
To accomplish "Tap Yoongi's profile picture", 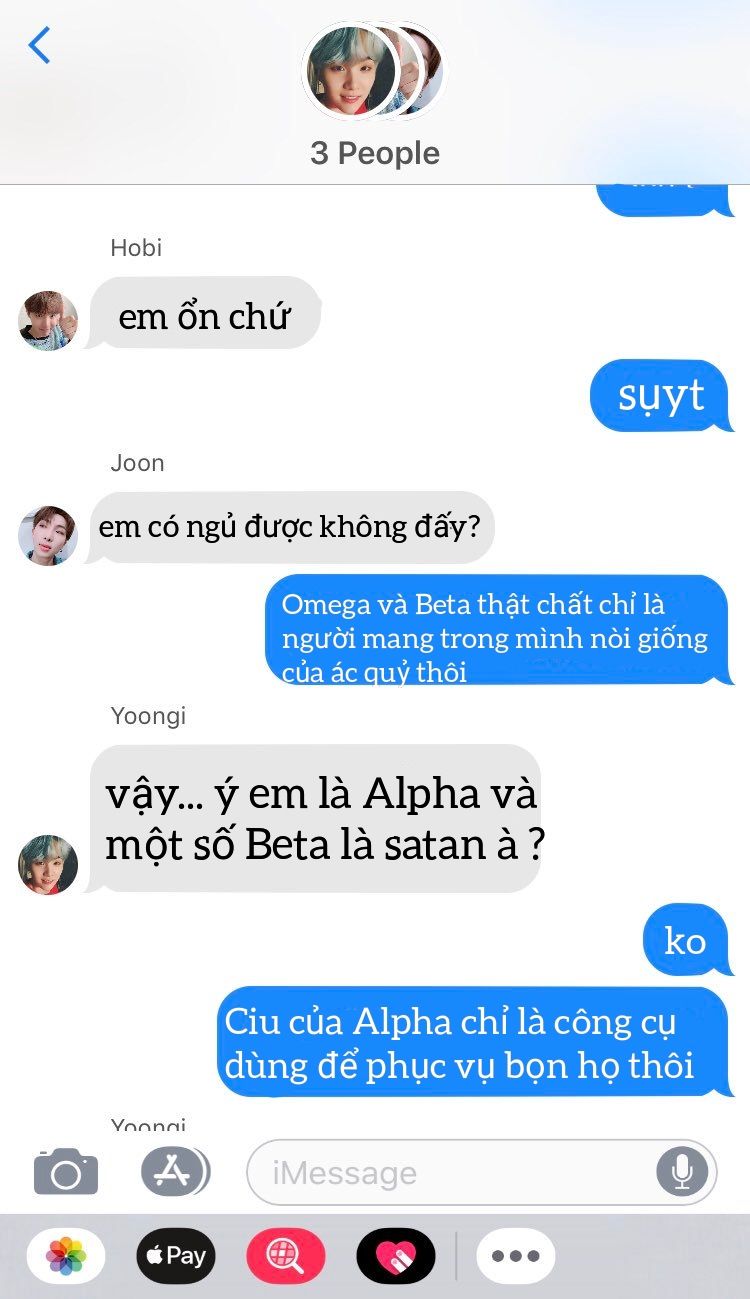I will (x=48, y=864).
